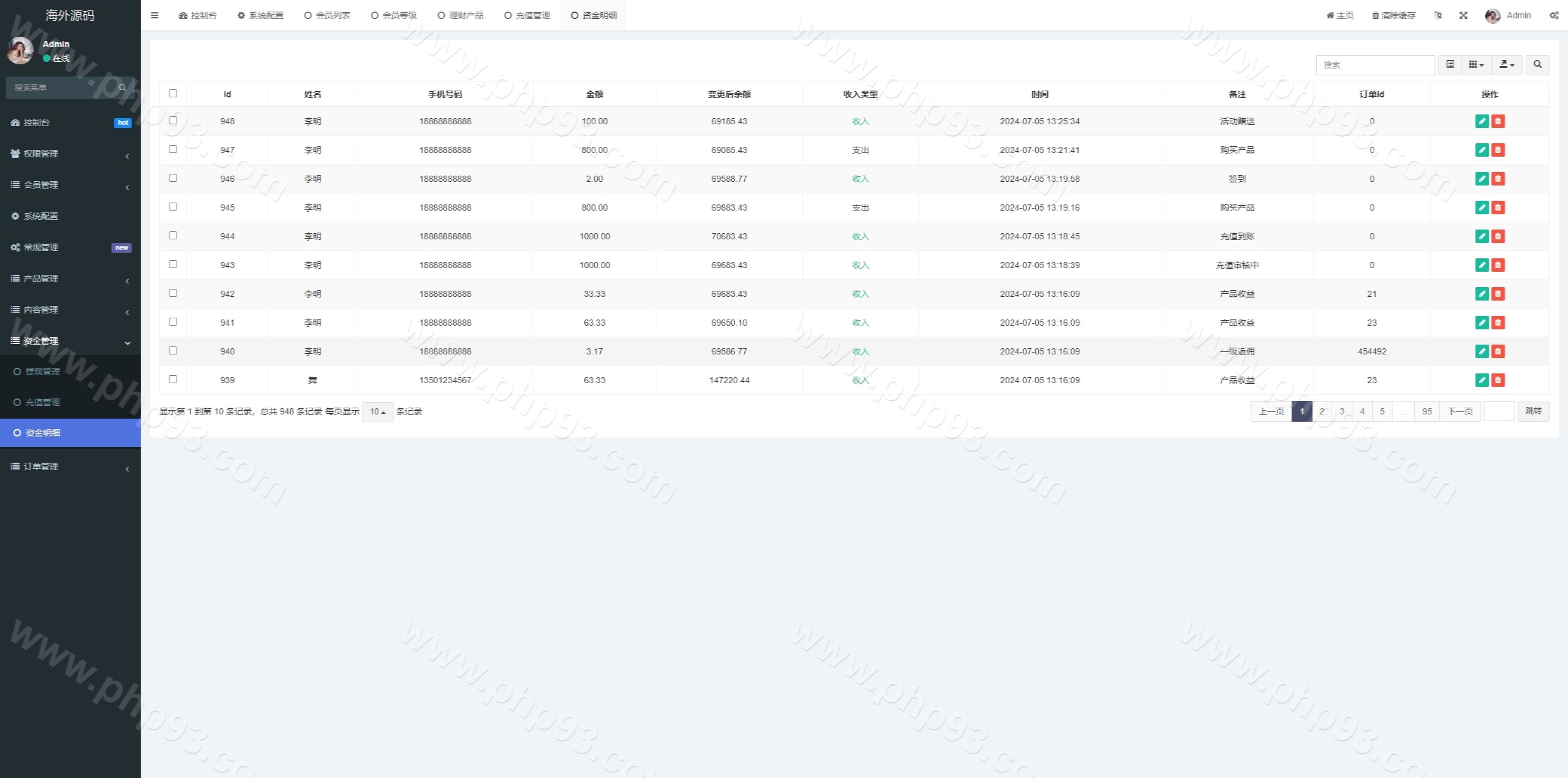Tick the checkbox for record 939
The height and width of the screenshot is (778, 1568).
point(173,380)
